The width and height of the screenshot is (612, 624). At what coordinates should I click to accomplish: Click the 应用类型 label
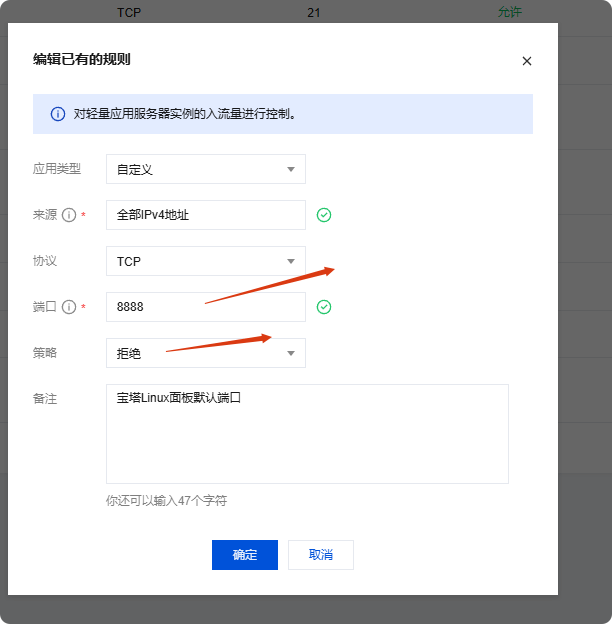coord(57,169)
